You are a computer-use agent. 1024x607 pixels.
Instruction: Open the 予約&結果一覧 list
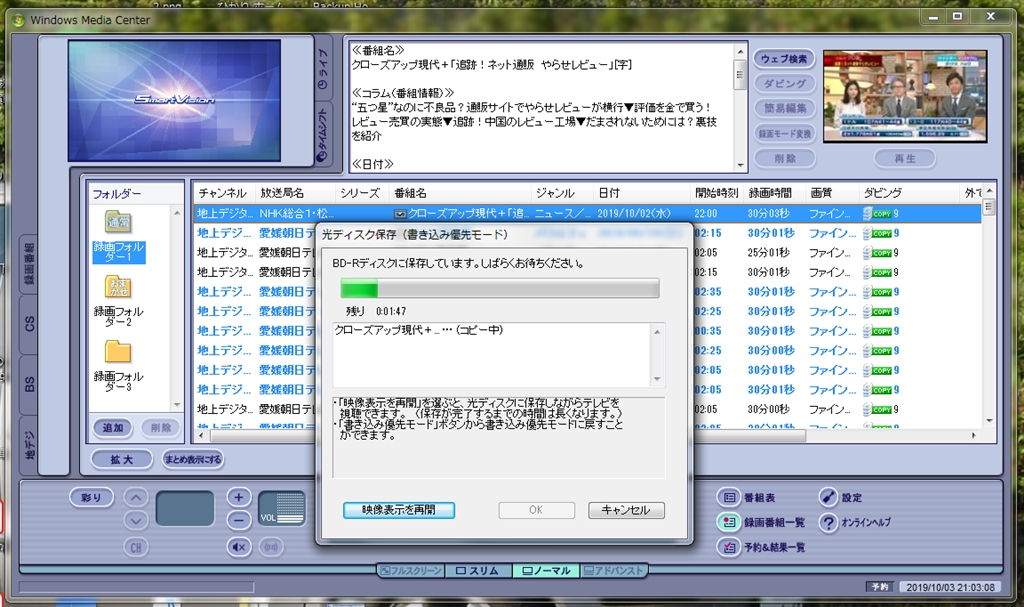tap(762, 547)
